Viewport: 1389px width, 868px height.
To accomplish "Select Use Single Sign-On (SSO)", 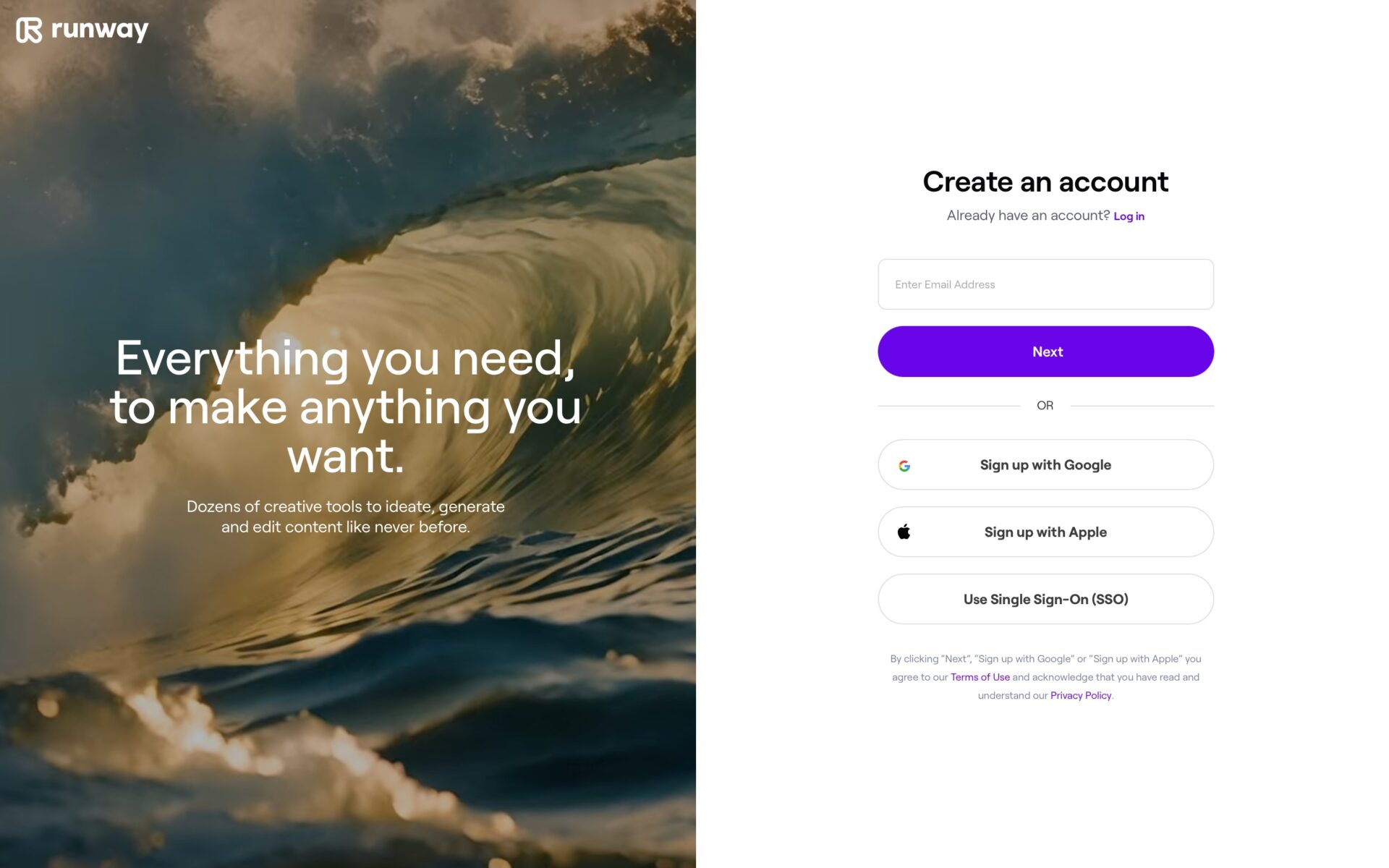I will pyautogui.click(x=1045, y=599).
